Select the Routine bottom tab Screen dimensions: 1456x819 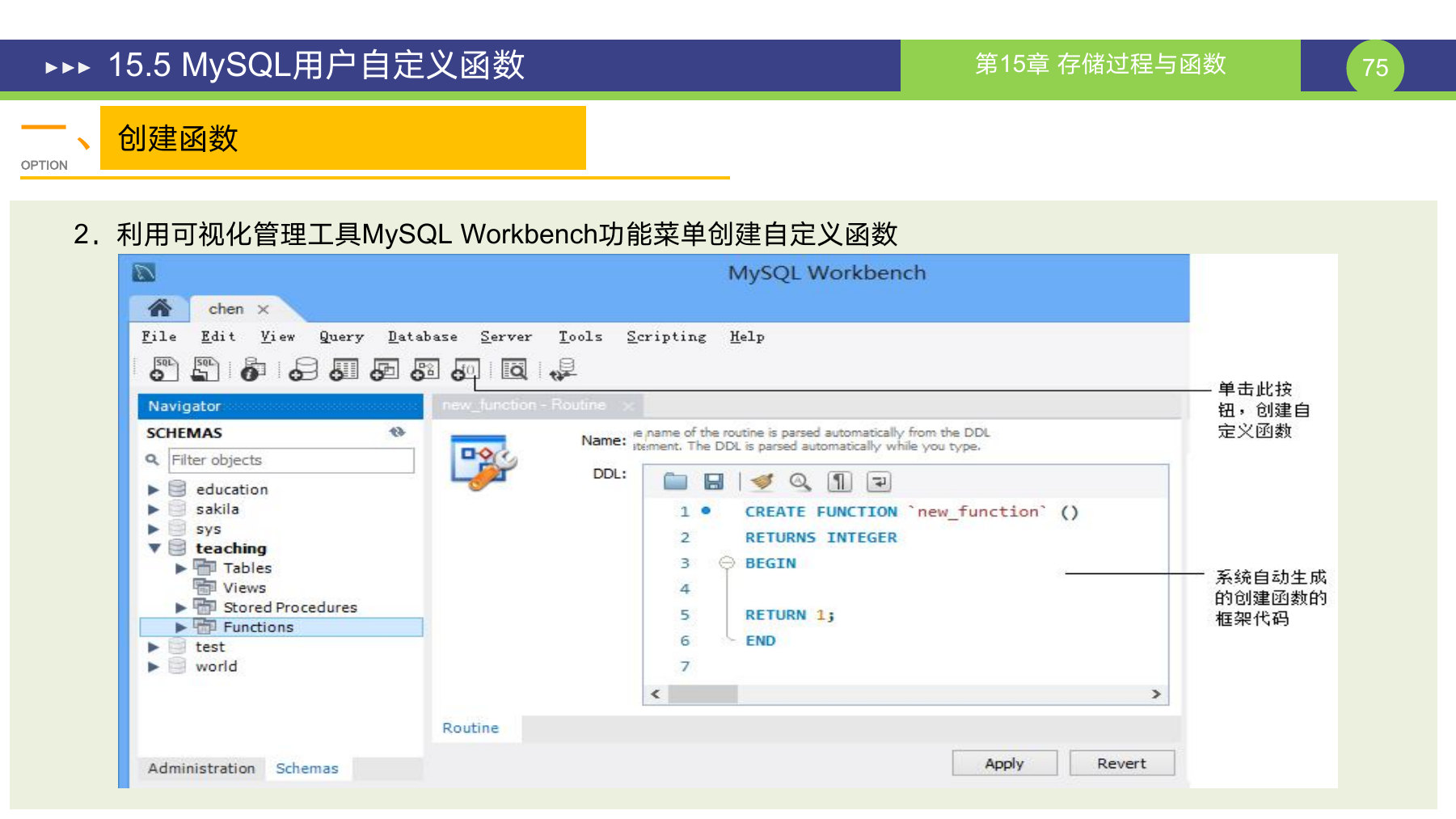[x=471, y=728]
